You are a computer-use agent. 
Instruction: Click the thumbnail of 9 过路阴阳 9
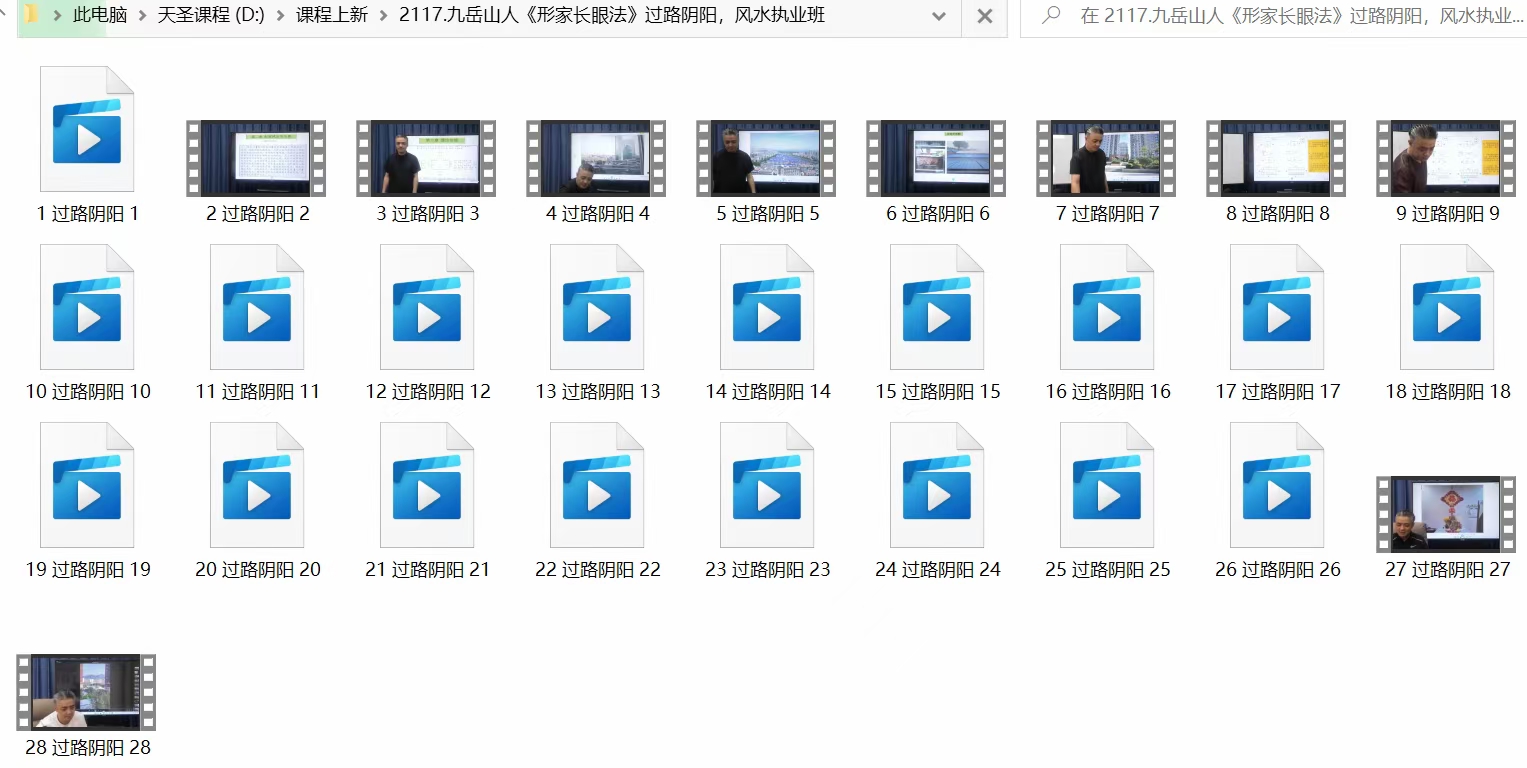(x=1446, y=158)
